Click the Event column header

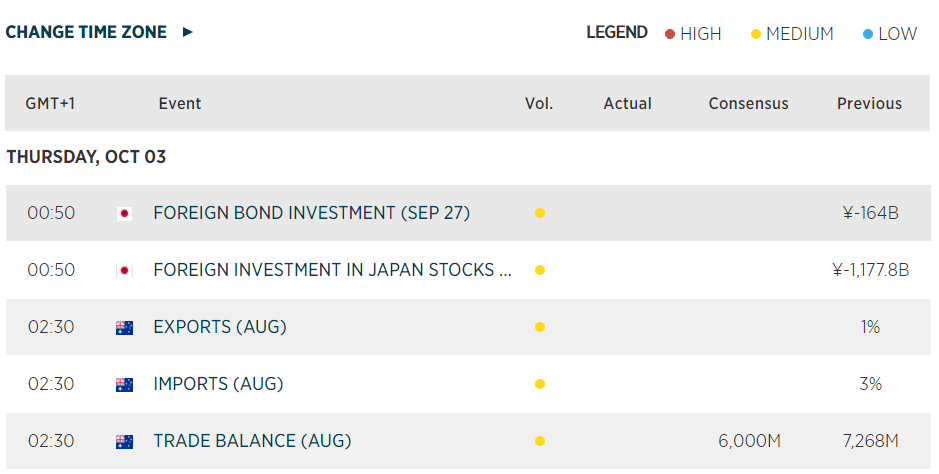tap(180, 103)
